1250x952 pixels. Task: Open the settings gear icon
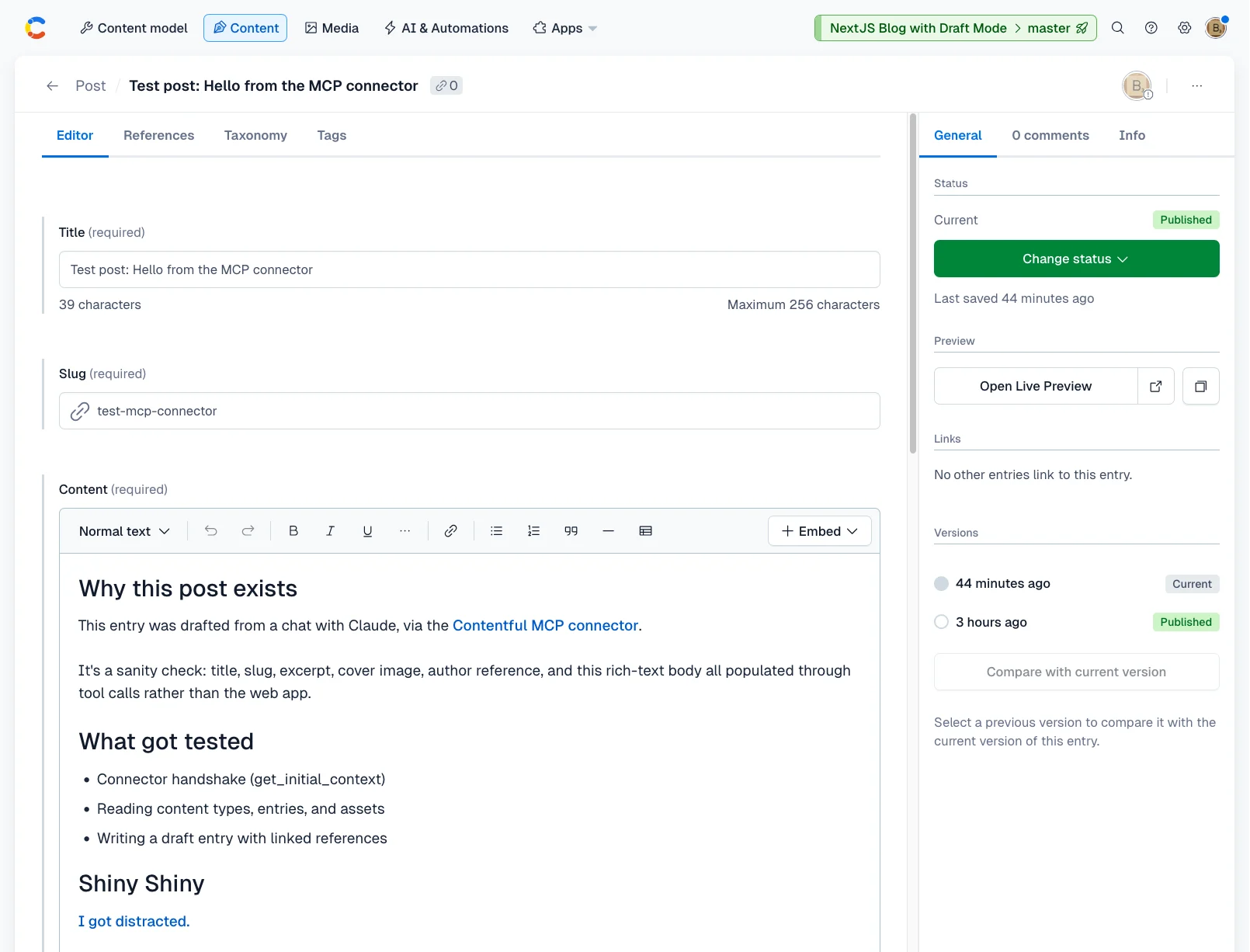[1185, 28]
